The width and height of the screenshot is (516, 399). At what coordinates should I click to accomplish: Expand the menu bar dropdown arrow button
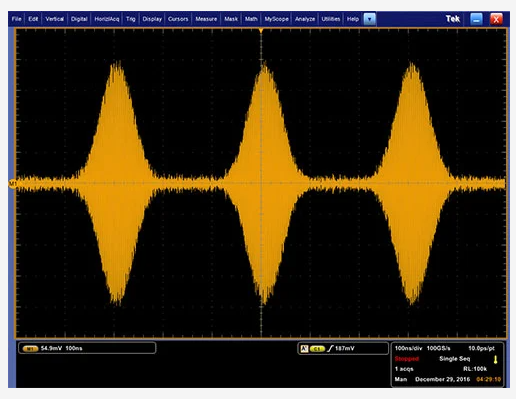click(369, 19)
